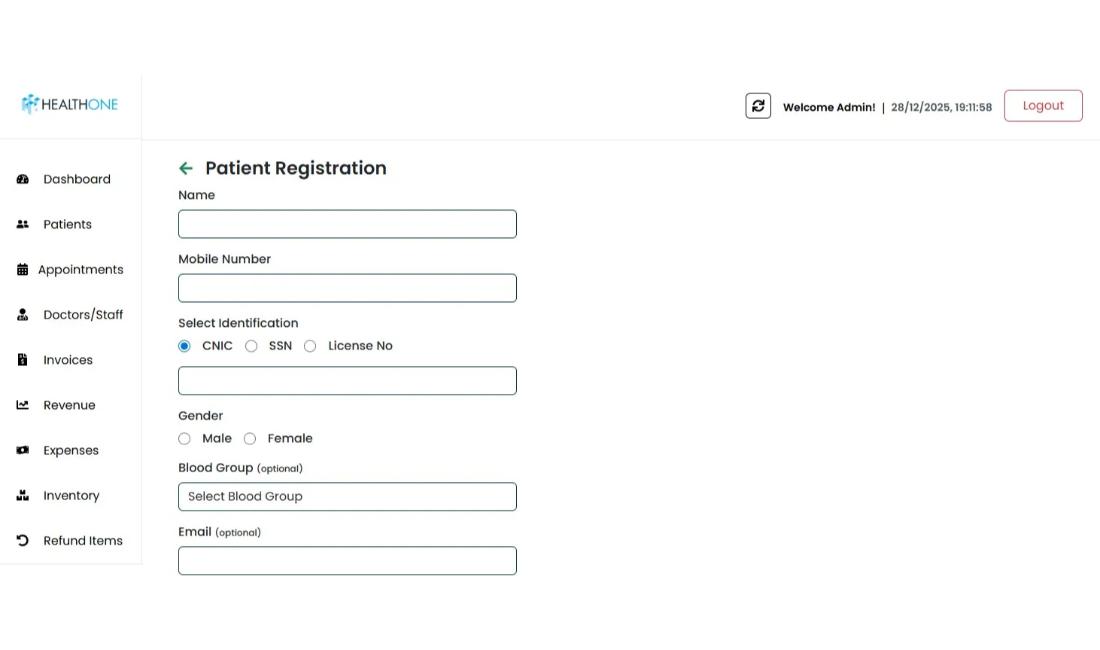Viewport: 1100px width, 650px height.
Task: Open the Appointments menu item
Action: [x=80, y=270]
